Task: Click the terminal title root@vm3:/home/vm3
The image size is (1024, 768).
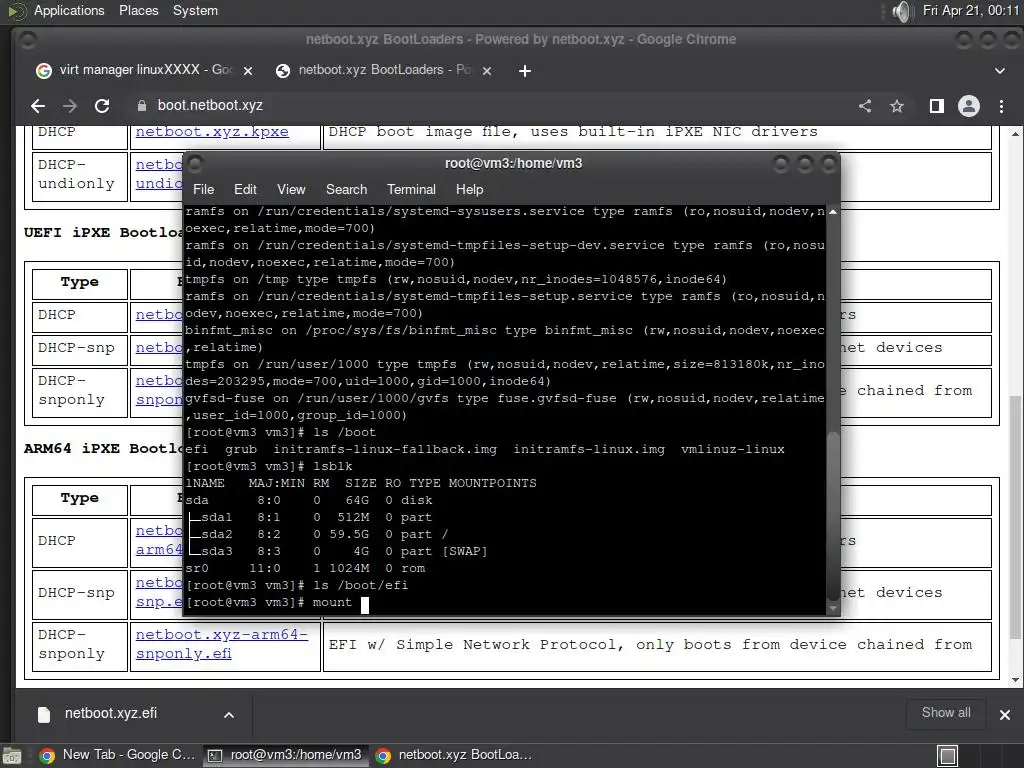Action: click(513, 163)
